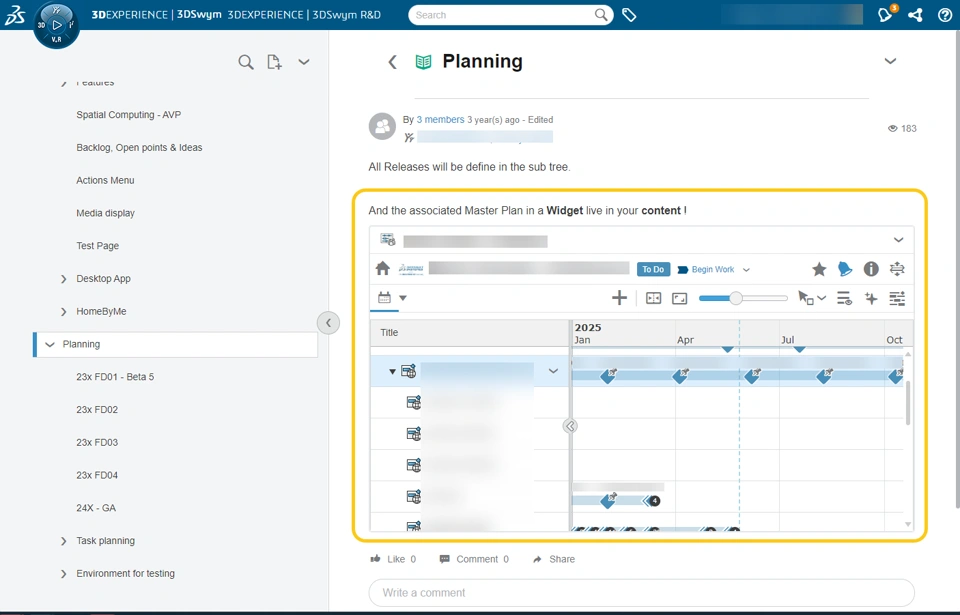The width and height of the screenshot is (960, 615).
Task: Click the plus icon in Gantt toolbar
Action: [x=619, y=298]
